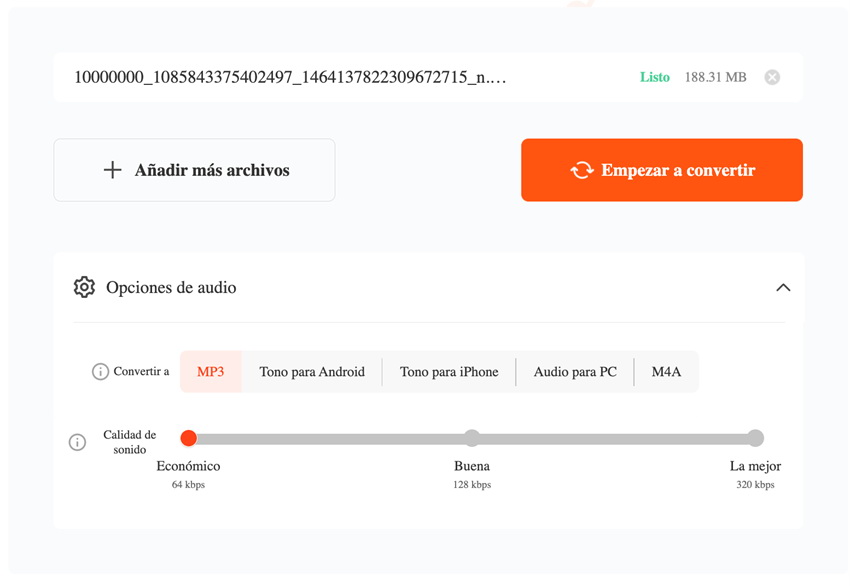Click the plus icon for adding files
The width and height of the screenshot is (850, 586).
tap(112, 170)
